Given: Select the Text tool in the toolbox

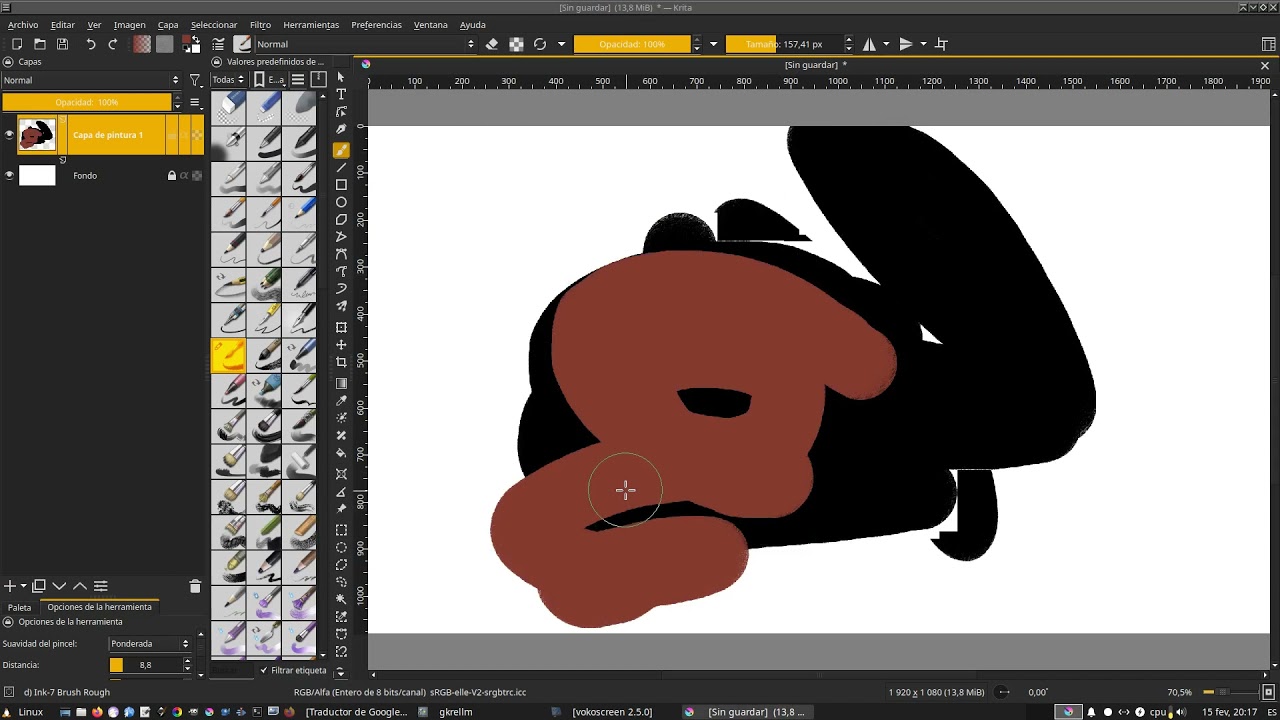Looking at the screenshot, I should click(x=341, y=94).
